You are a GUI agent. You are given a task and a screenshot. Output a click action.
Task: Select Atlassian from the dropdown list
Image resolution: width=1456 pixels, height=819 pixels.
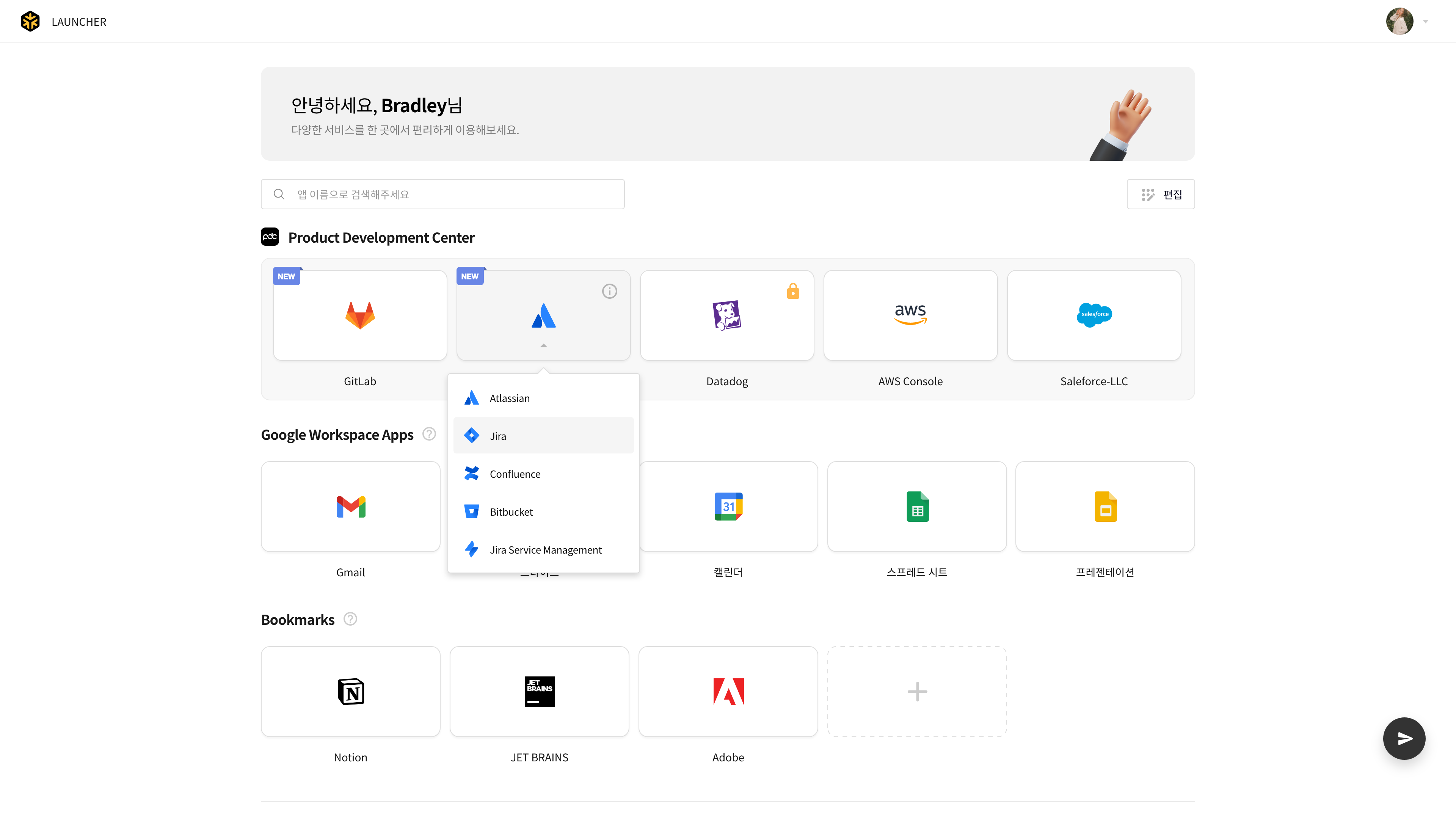pyautogui.click(x=543, y=398)
